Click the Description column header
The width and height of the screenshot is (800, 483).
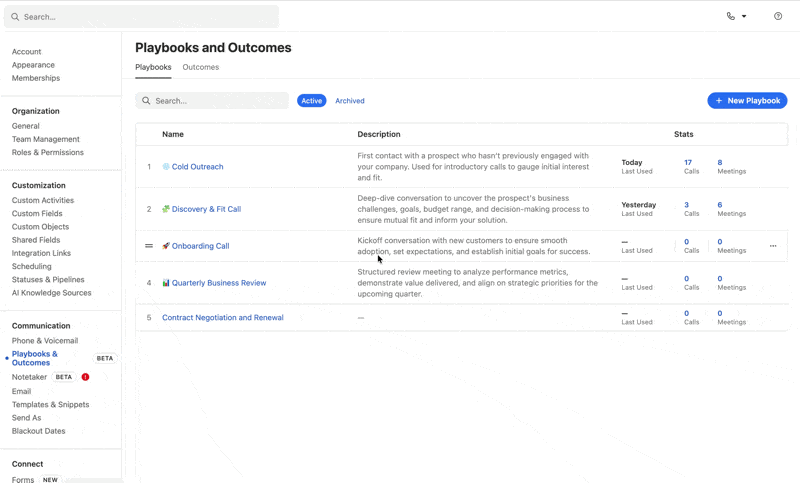[x=379, y=134]
